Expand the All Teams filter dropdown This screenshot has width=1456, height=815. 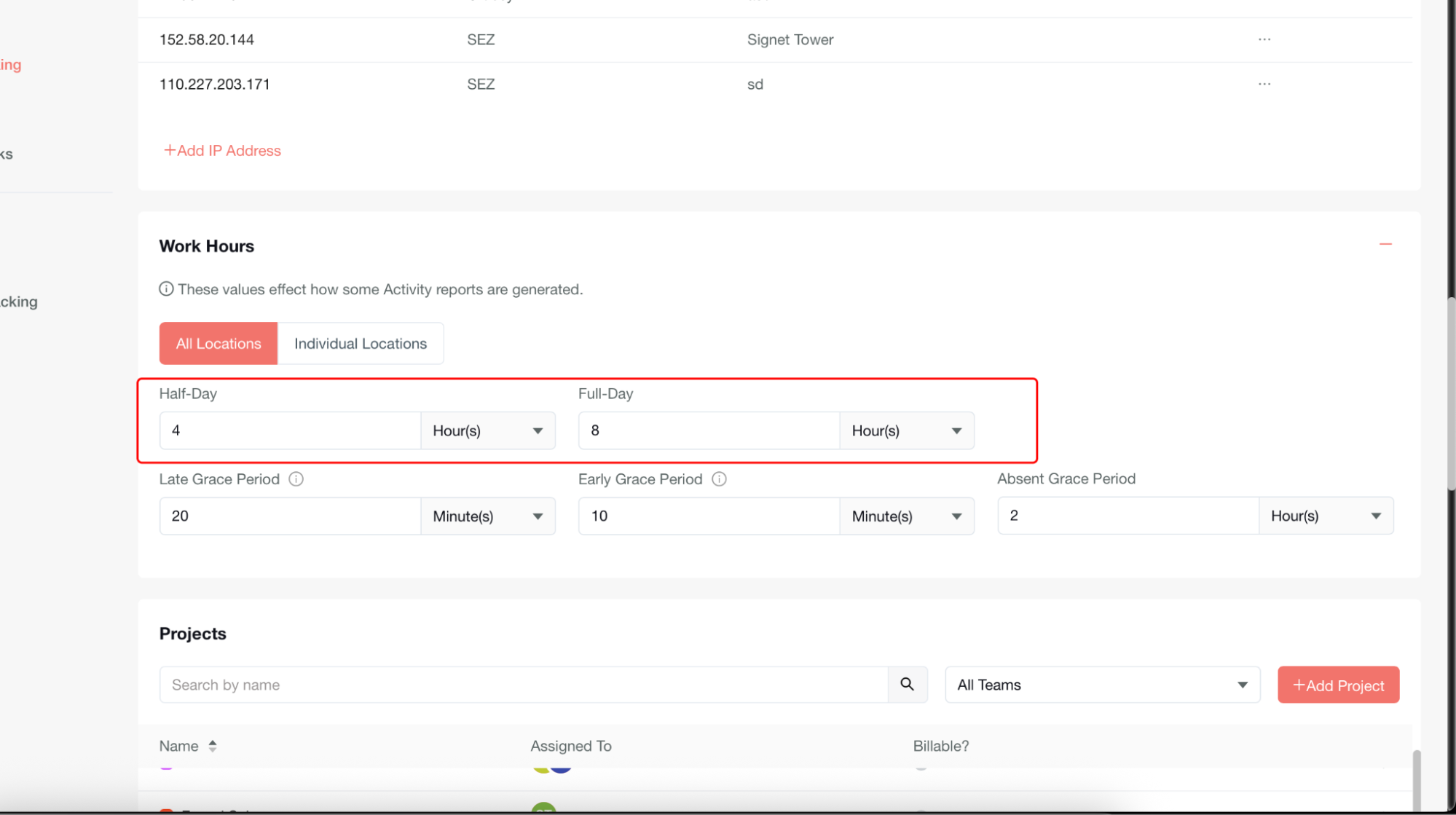coord(1101,685)
